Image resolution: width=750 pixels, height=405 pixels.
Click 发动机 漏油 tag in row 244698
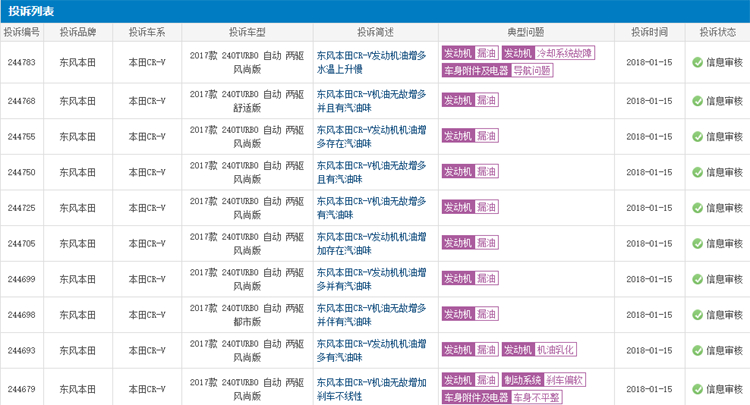tap(470, 314)
